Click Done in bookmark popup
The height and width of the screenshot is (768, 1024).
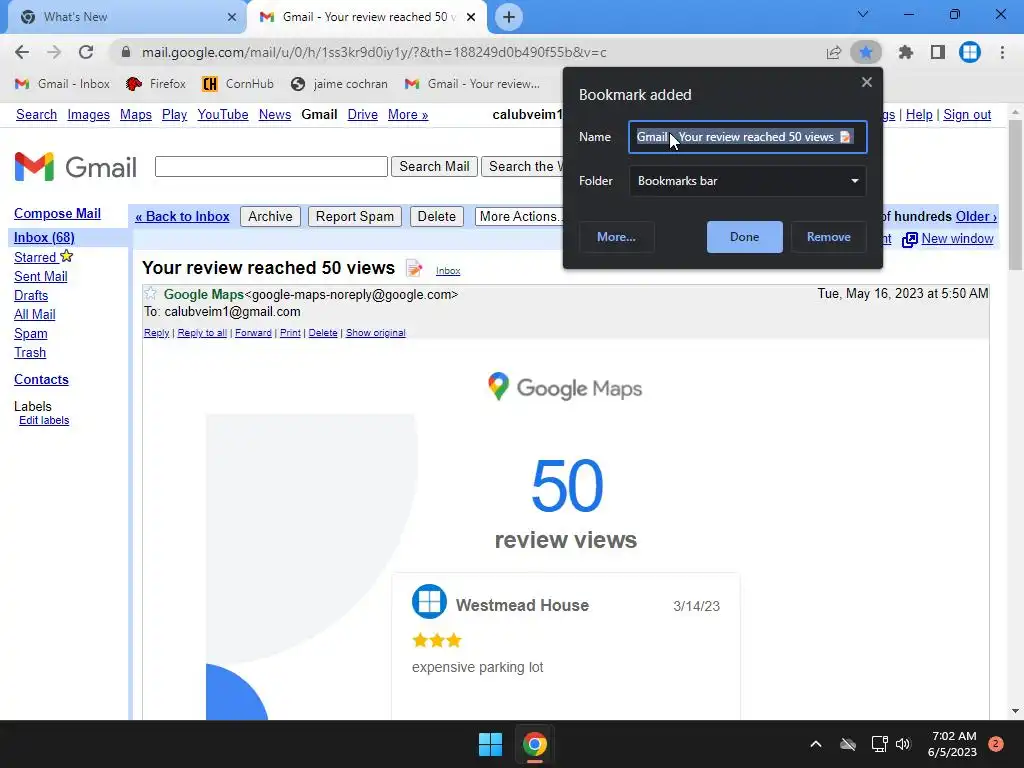744,237
